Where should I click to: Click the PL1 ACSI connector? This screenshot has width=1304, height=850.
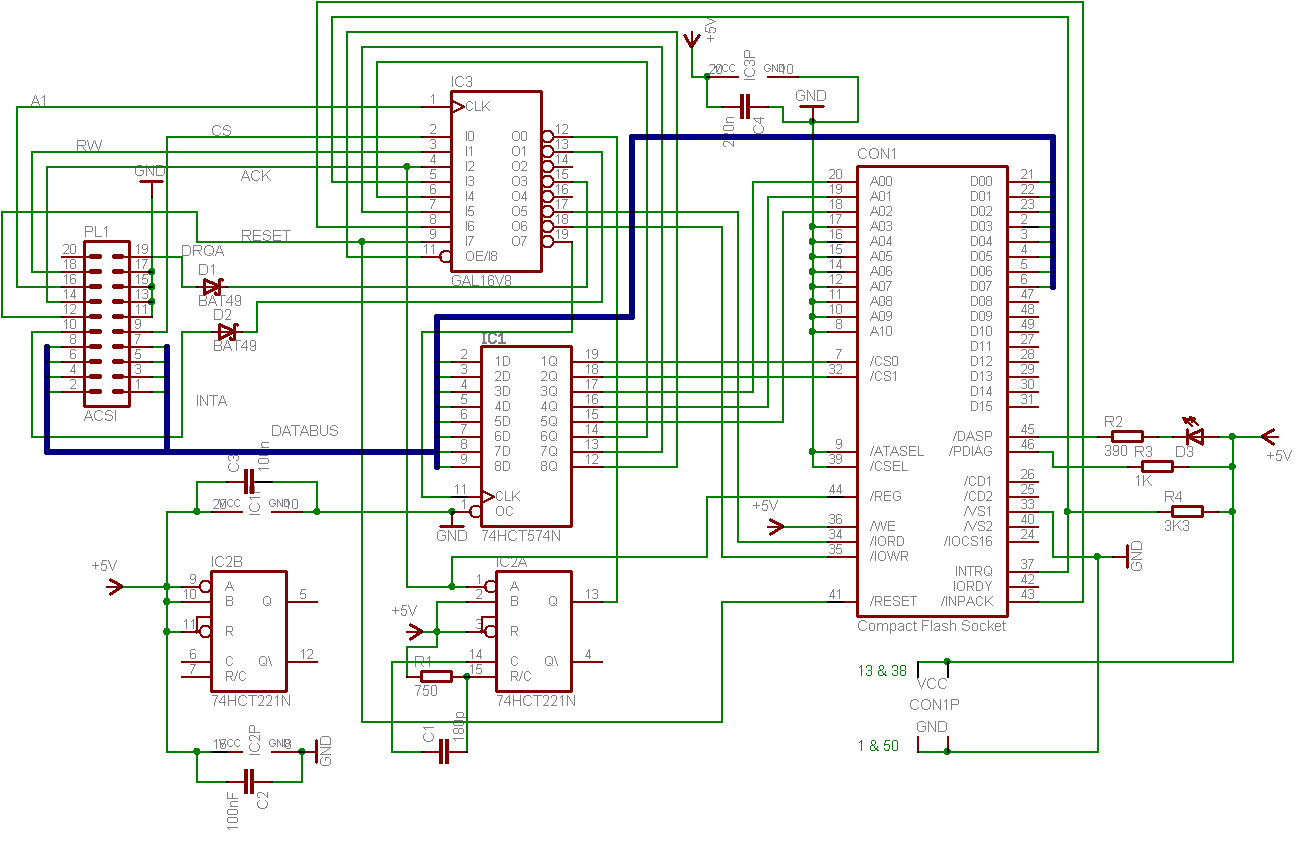105,322
